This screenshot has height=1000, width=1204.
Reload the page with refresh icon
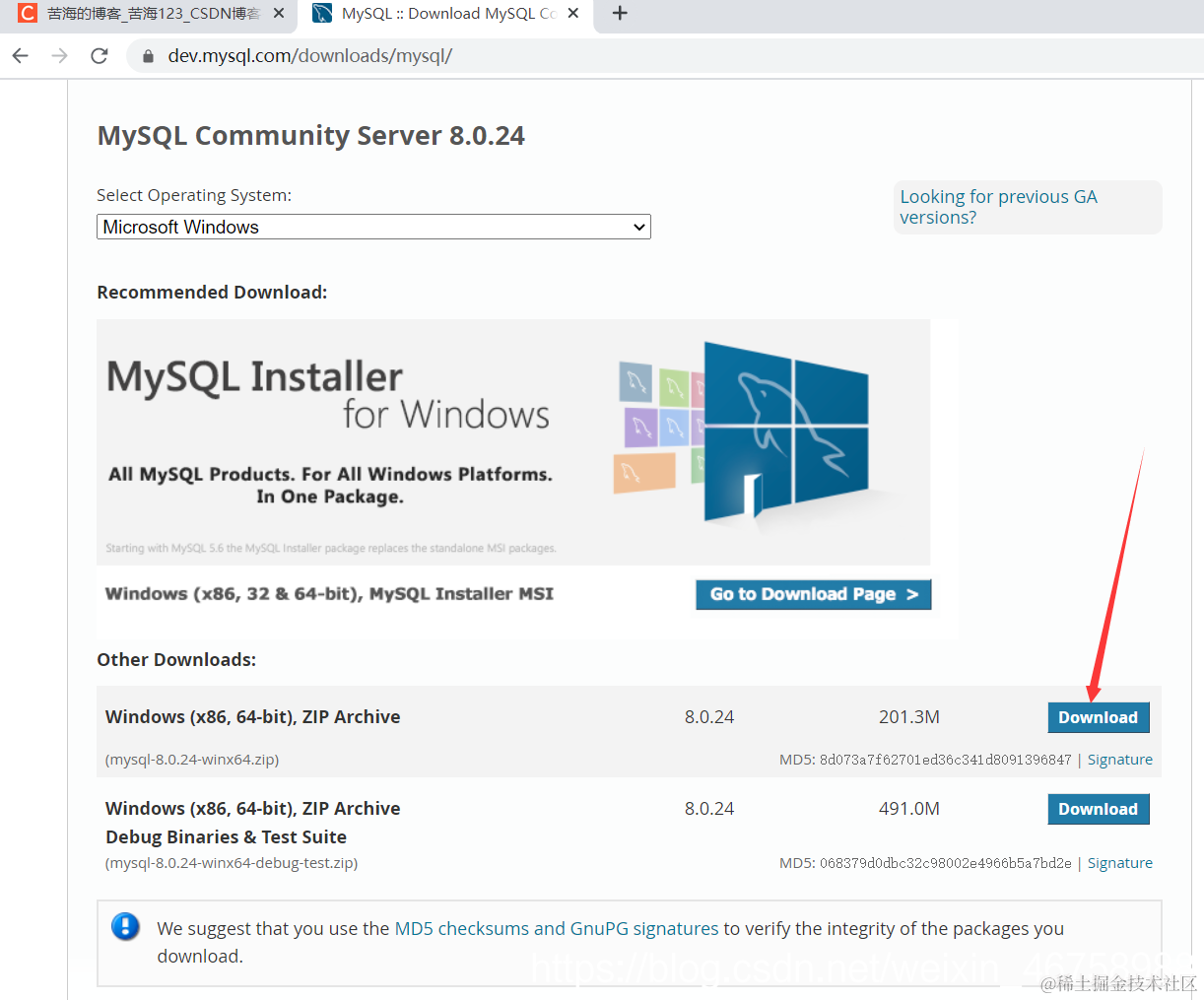coord(100,56)
